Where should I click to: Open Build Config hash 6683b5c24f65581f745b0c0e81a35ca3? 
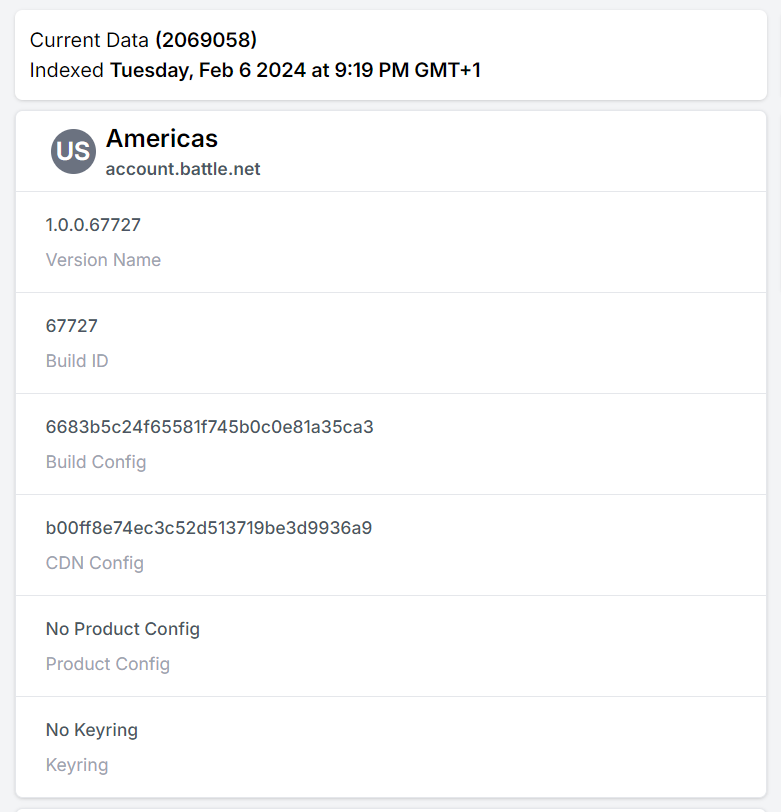(x=209, y=427)
